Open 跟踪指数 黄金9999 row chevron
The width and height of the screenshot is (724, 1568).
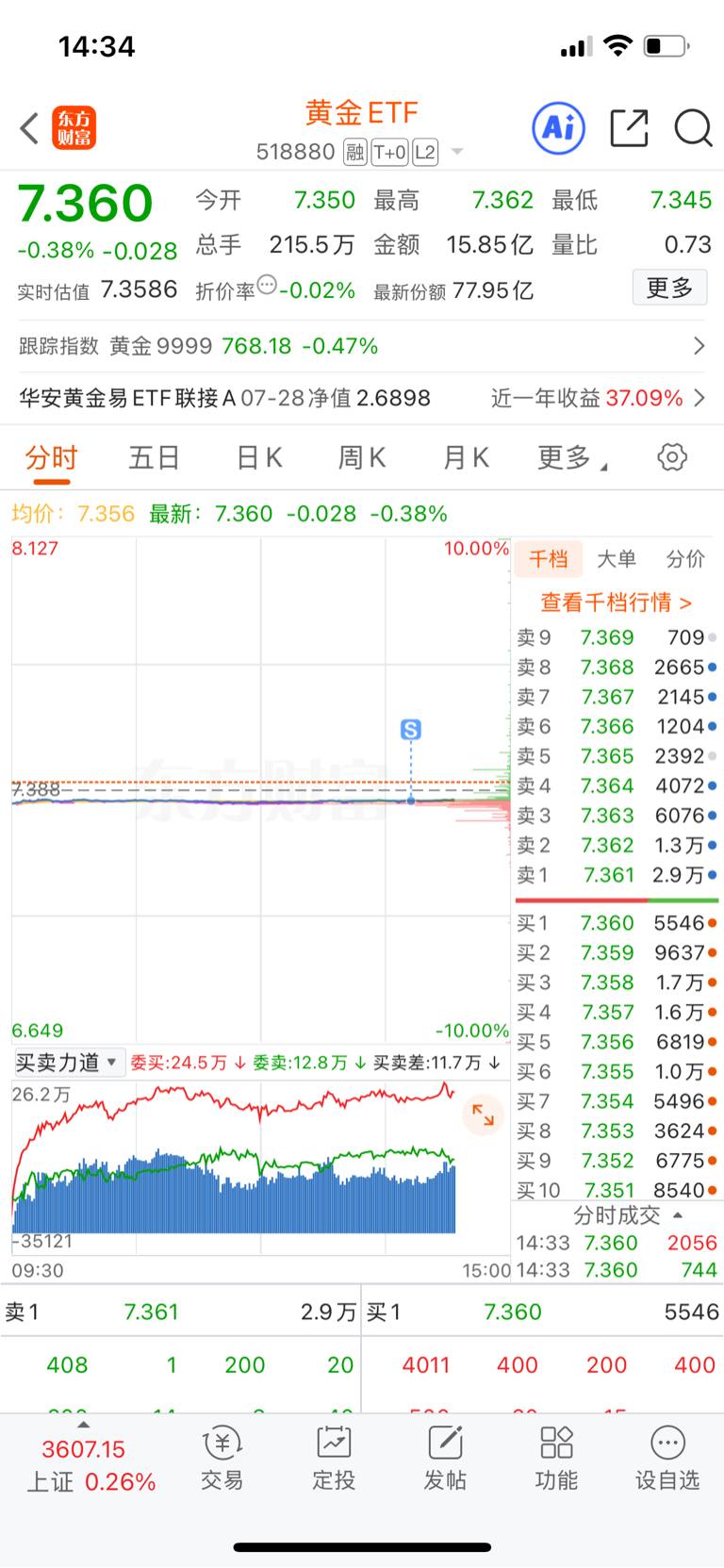[699, 346]
